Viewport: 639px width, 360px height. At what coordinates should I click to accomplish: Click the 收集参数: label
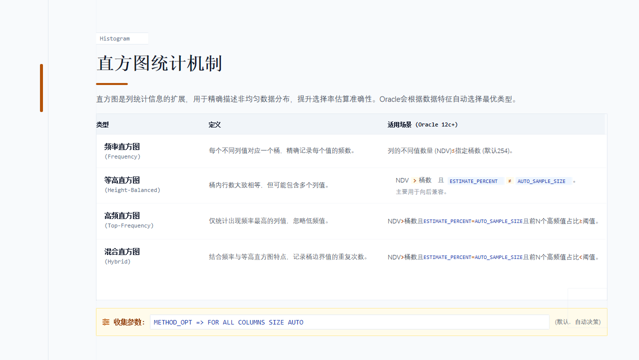coord(129,322)
